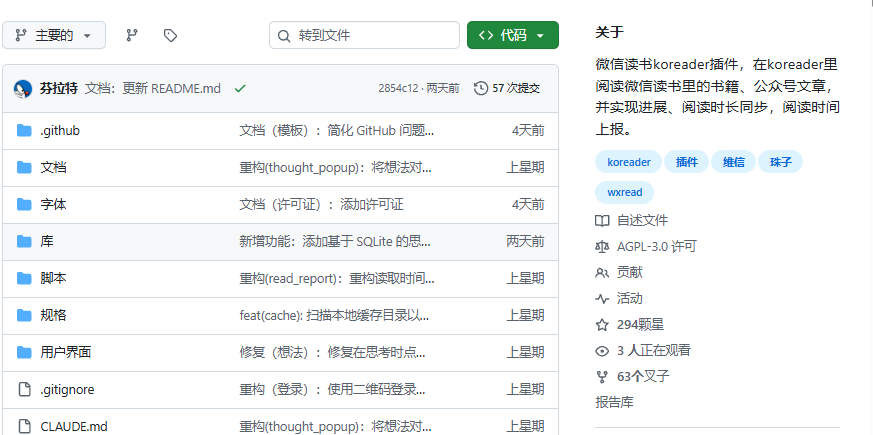Click the 规格 folder icon
The image size is (873, 435).
click(24, 315)
